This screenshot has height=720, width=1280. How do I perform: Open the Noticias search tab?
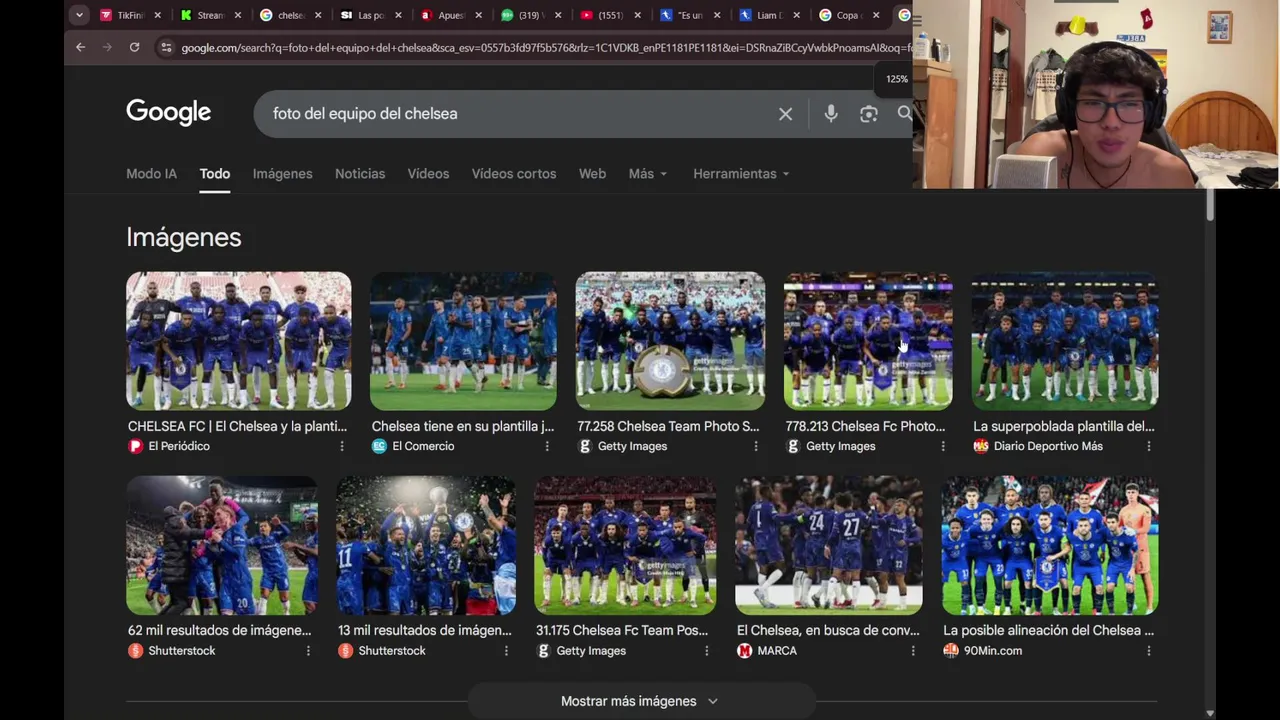(360, 174)
